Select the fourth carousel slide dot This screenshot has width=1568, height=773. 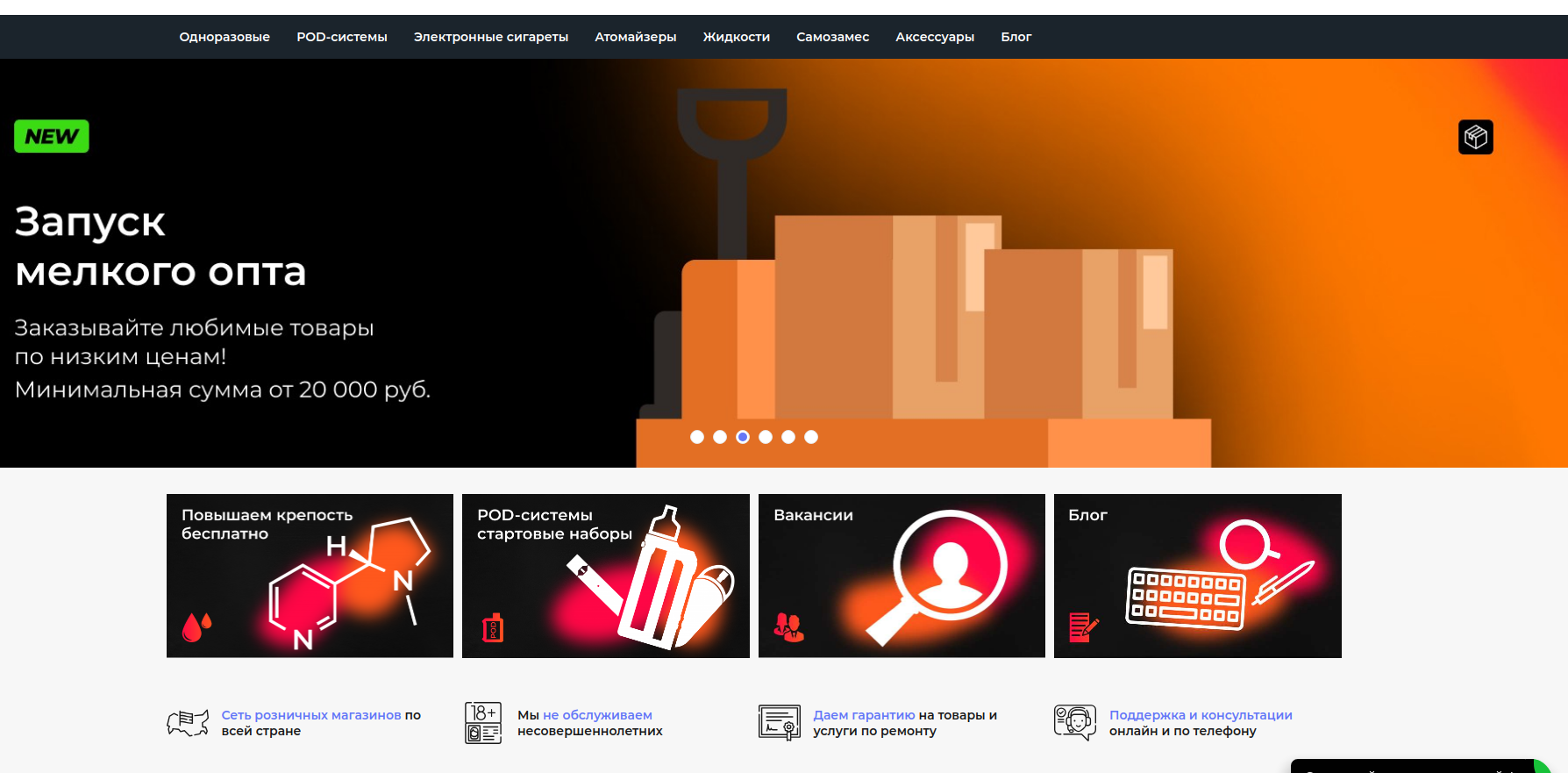click(766, 437)
